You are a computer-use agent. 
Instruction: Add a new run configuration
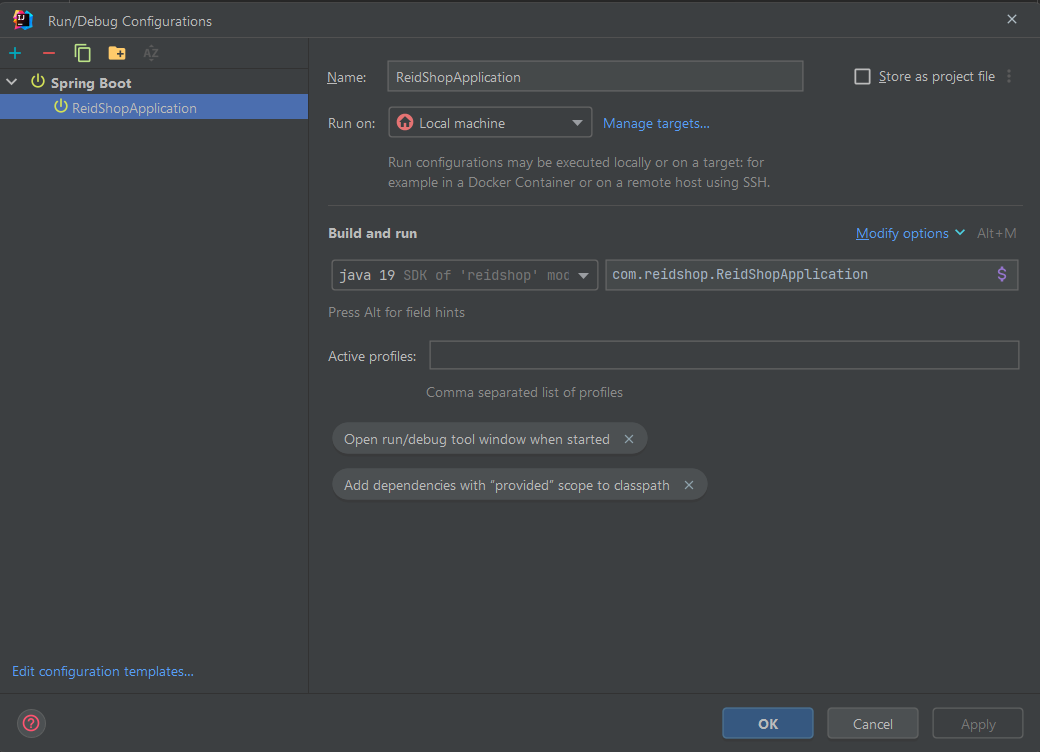pyautogui.click(x=15, y=53)
